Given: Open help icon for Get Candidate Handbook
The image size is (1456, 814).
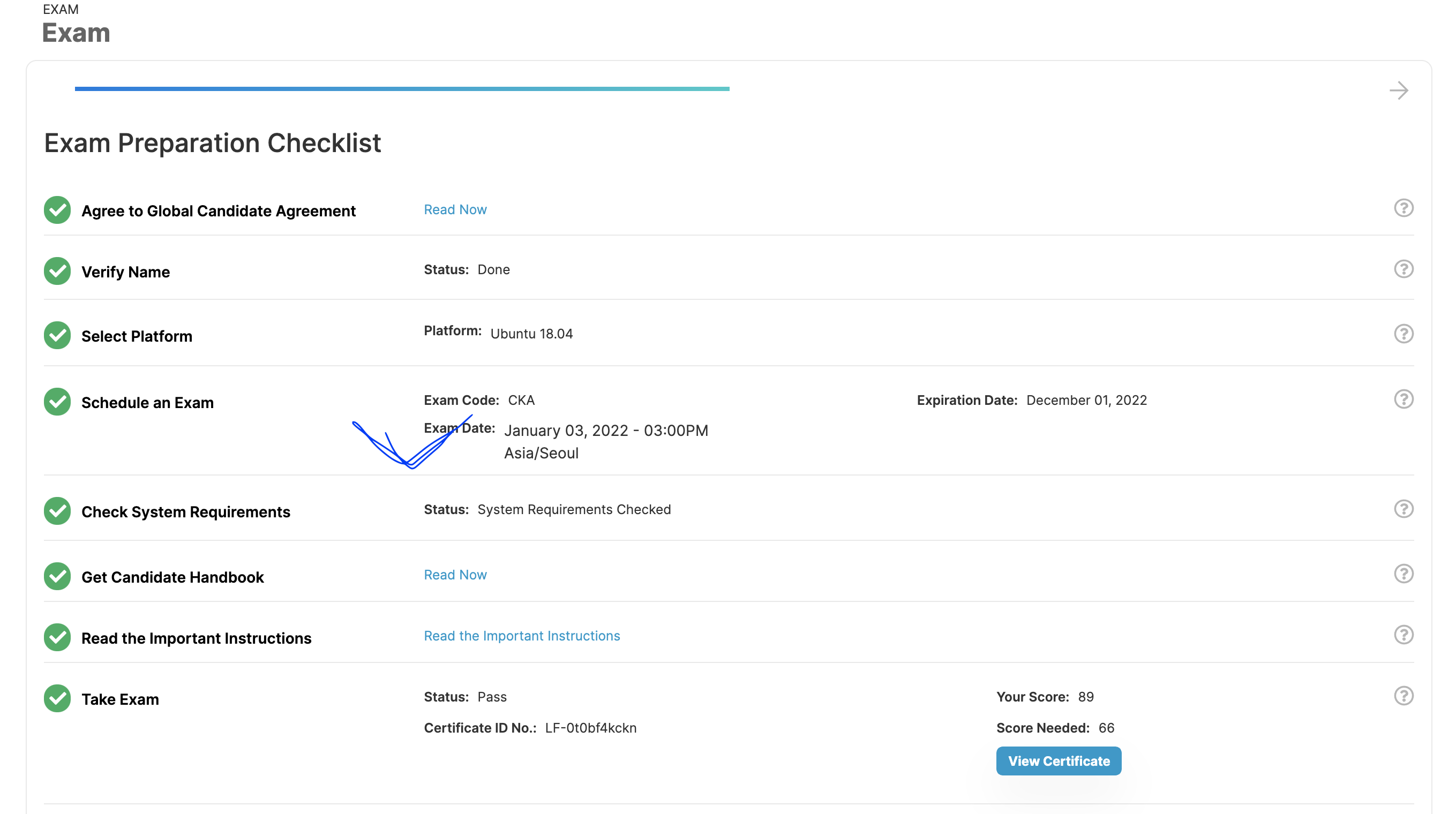Looking at the screenshot, I should (1403, 574).
